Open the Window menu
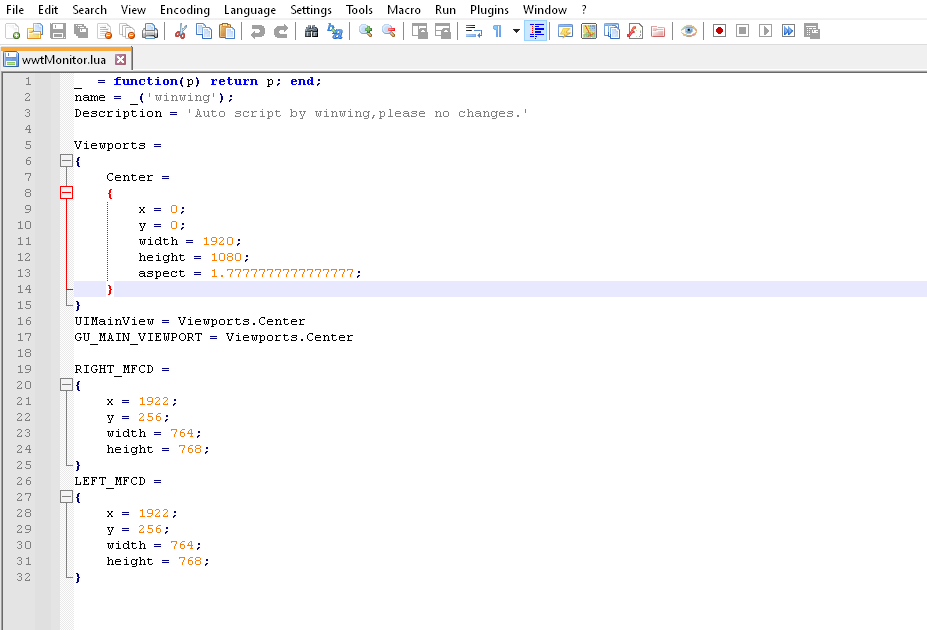 544,9
